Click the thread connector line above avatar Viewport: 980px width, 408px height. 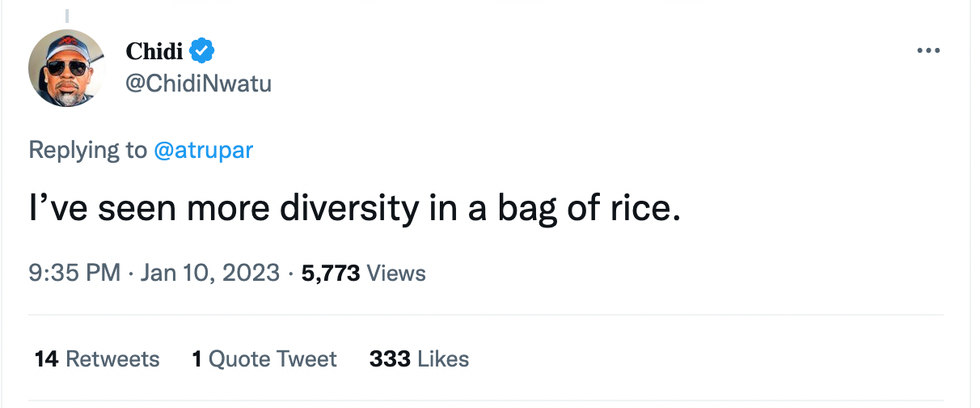tap(67, 14)
